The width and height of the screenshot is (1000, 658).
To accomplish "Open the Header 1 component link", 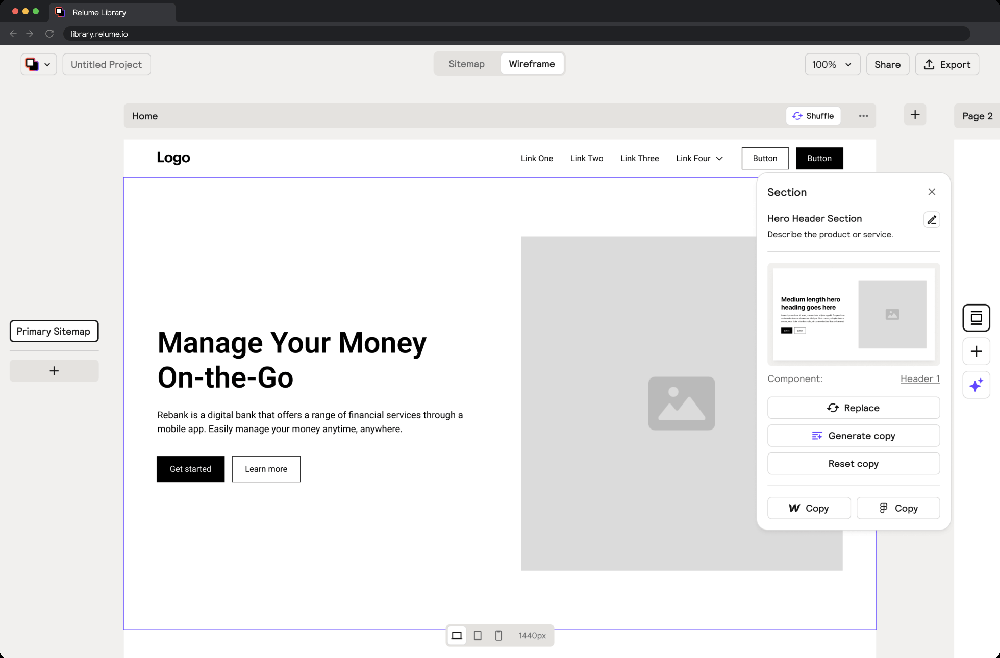I will pos(920,378).
